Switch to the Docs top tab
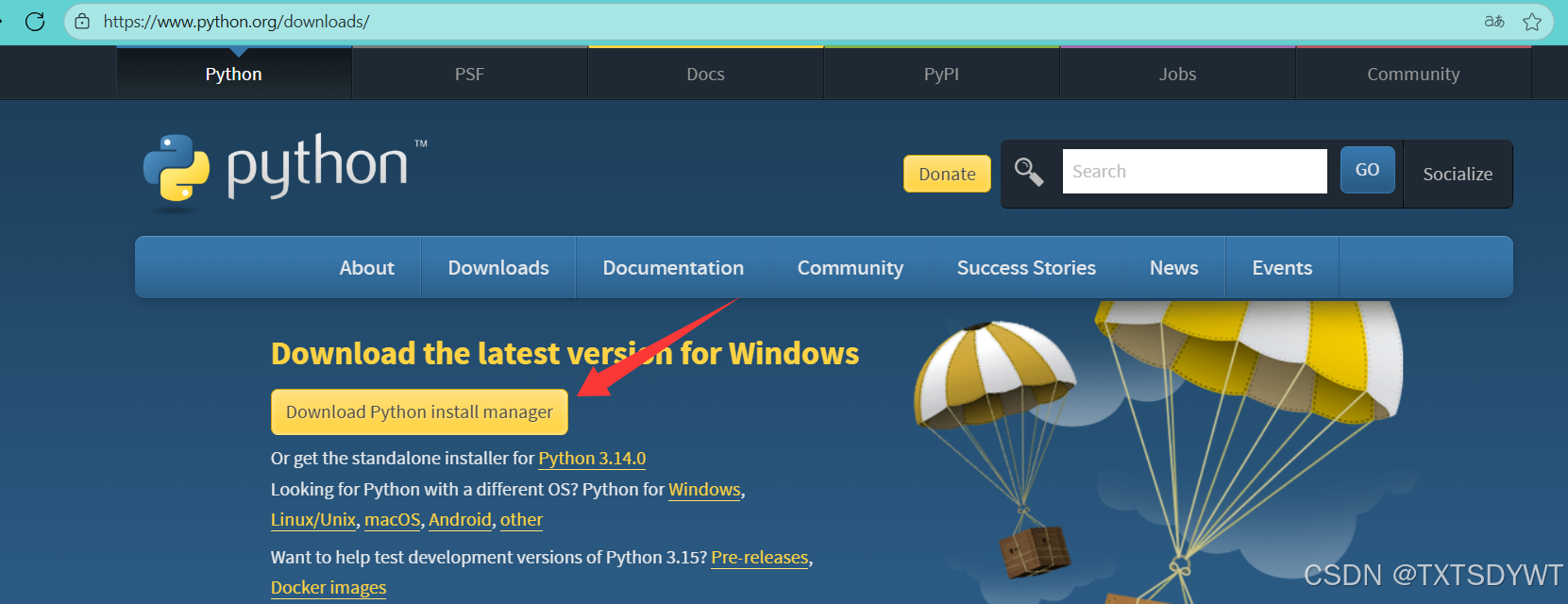1568x604 pixels. pyautogui.click(x=705, y=74)
